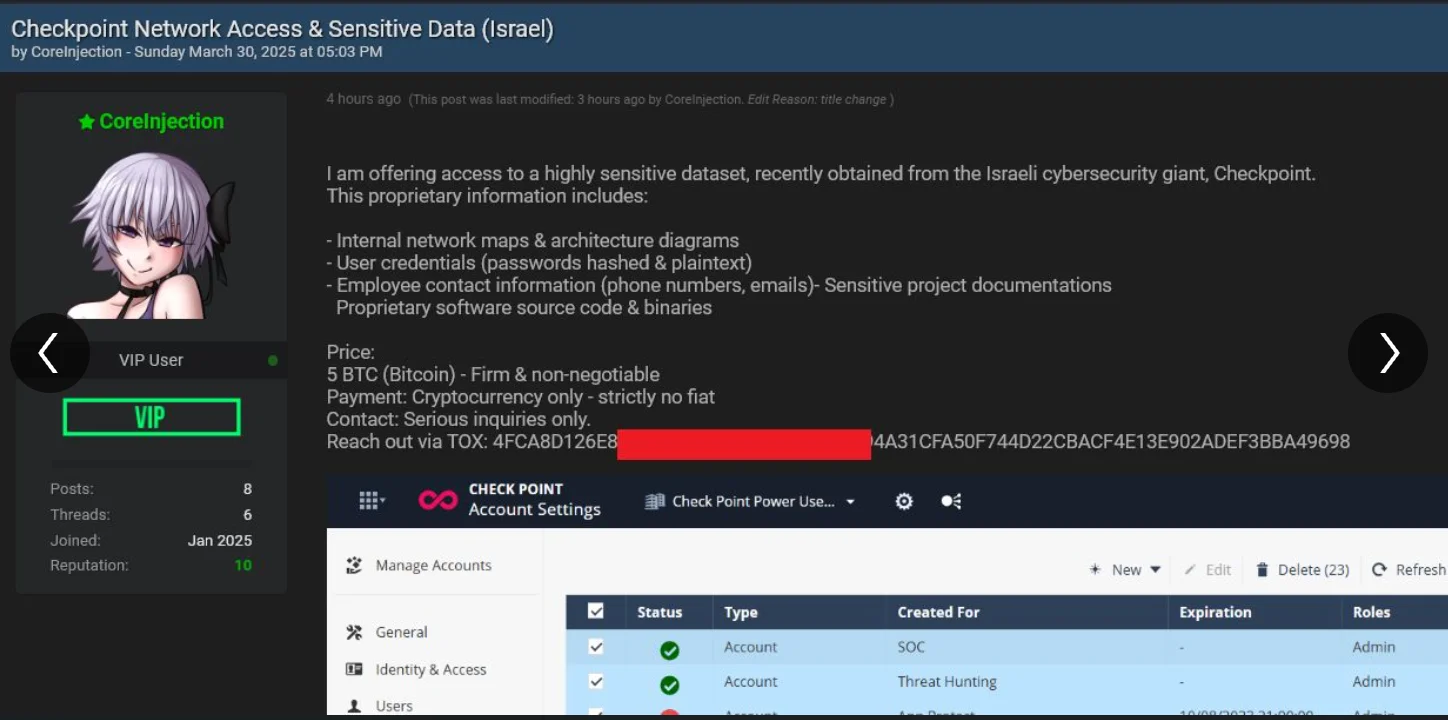Click the green VIP badge
The image size is (1448, 720).
151,417
